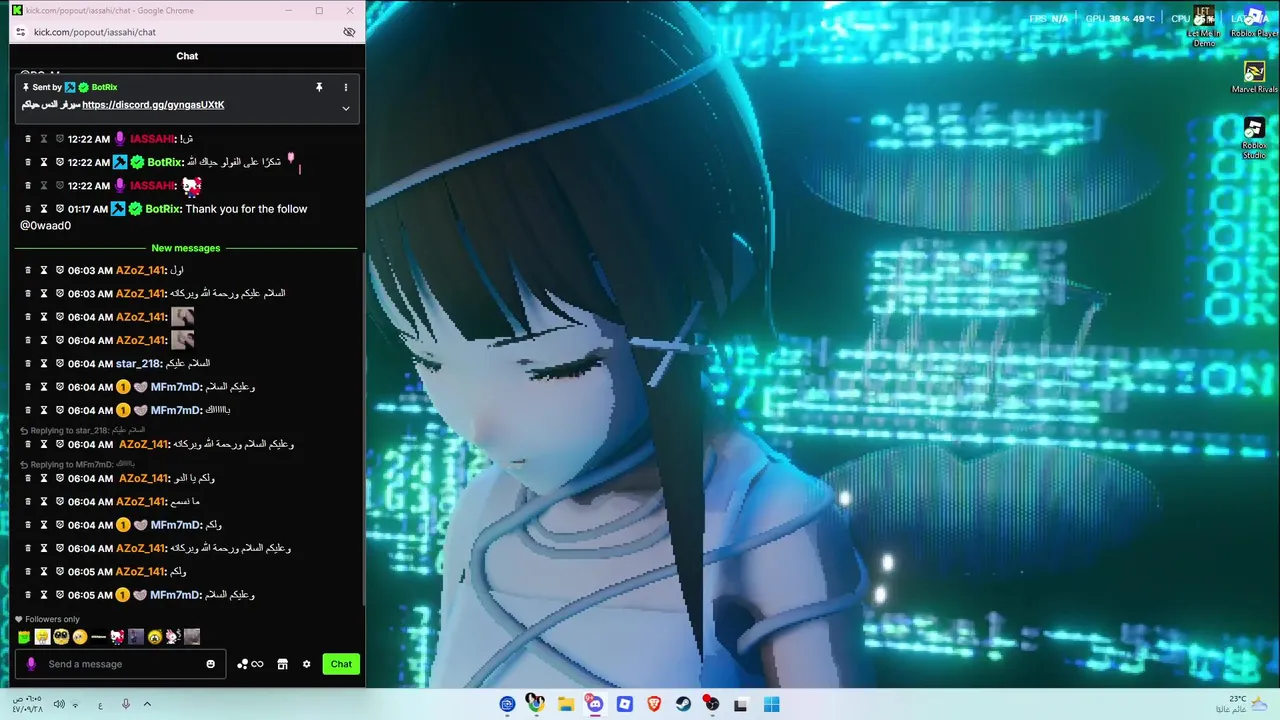The width and height of the screenshot is (1280, 720).
Task: Click the Chrome icon in taskbar
Action: click(536, 704)
